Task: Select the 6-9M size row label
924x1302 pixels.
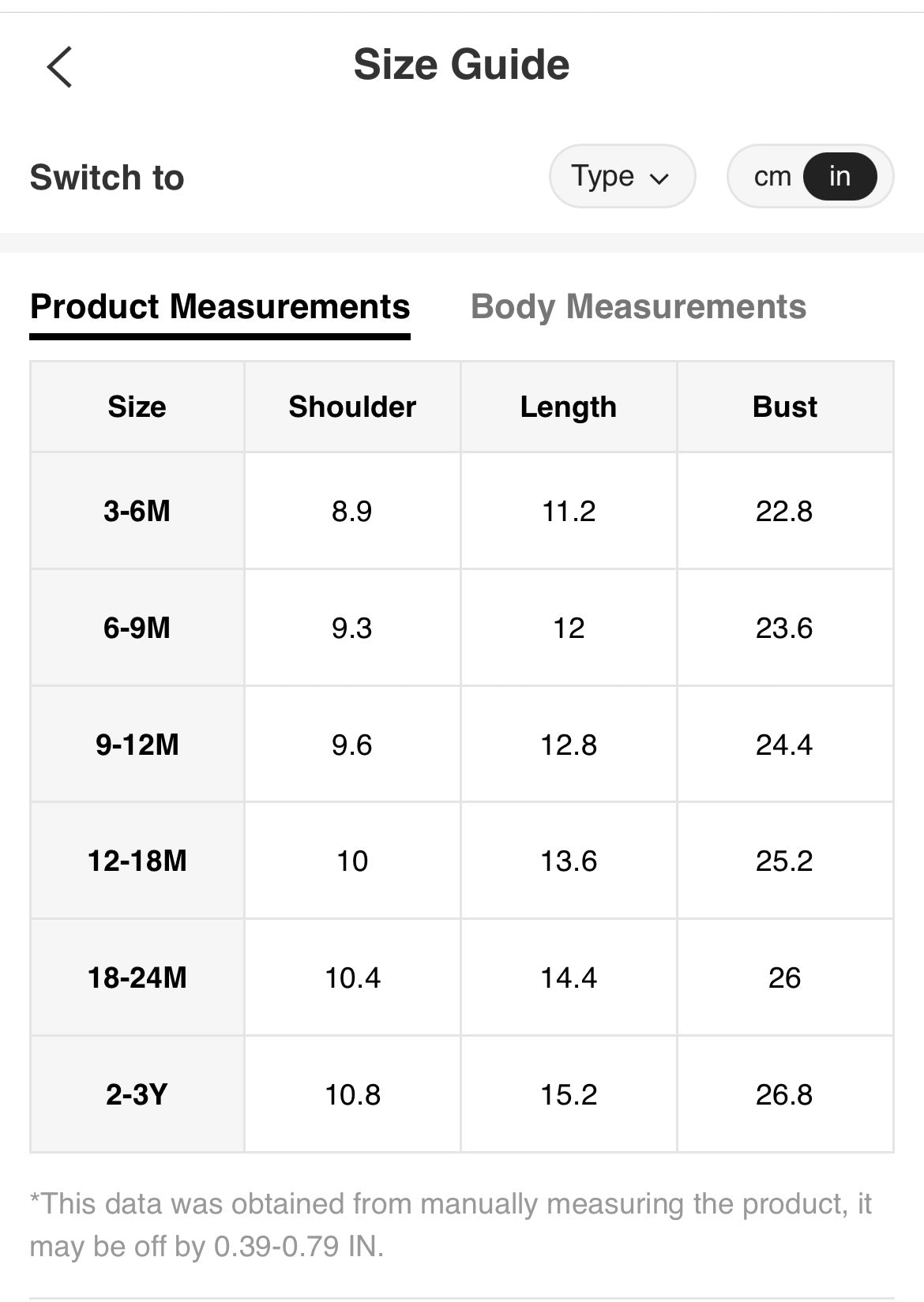Action: tap(137, 628)
